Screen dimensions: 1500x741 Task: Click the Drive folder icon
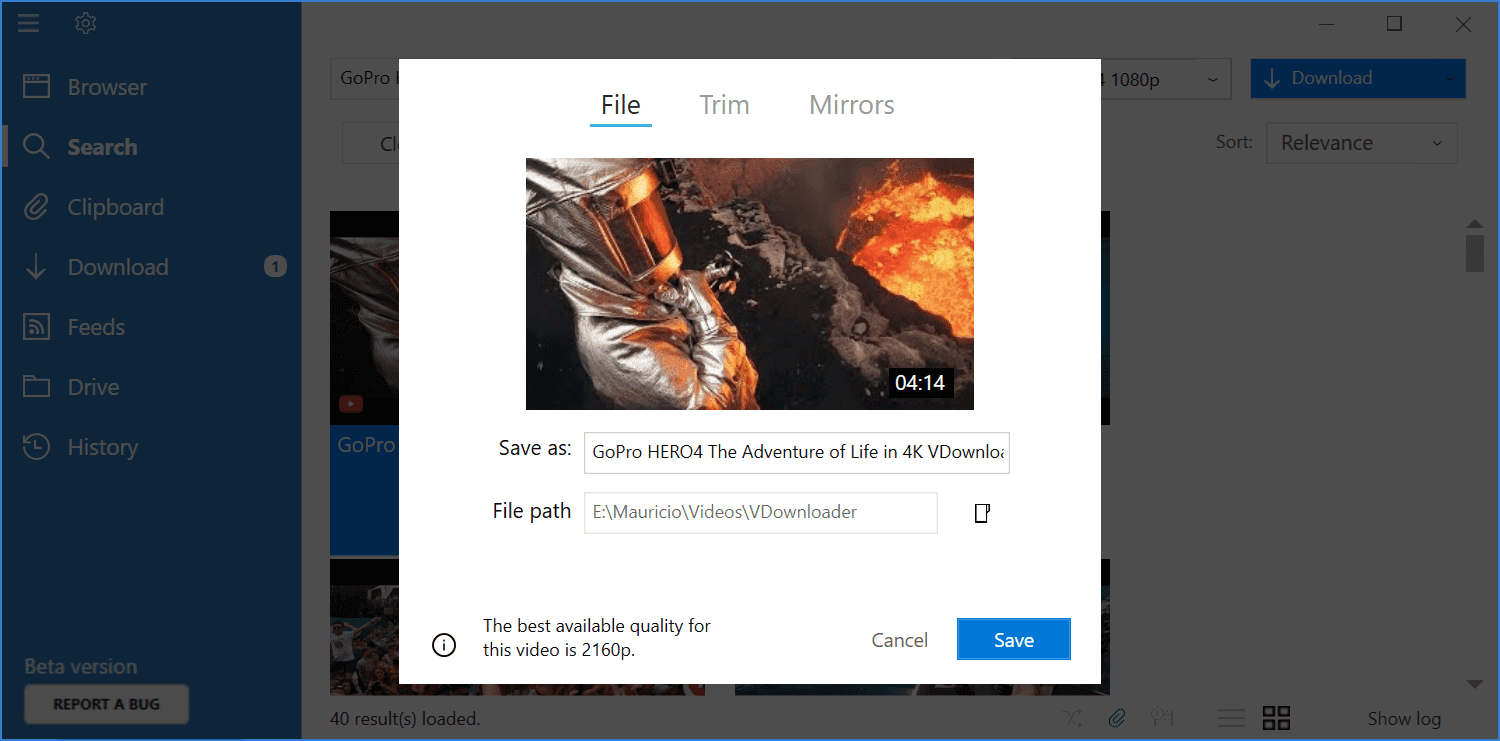click(x=36, y=387)
